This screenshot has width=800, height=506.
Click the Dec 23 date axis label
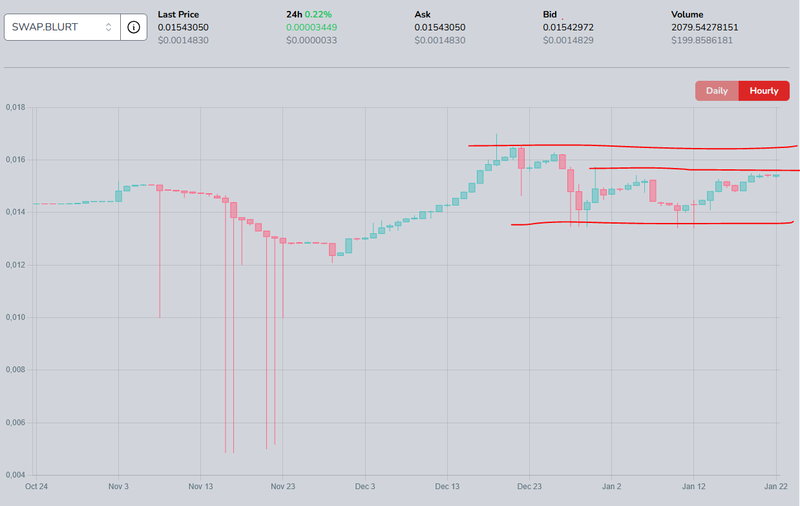pos(529,486)
